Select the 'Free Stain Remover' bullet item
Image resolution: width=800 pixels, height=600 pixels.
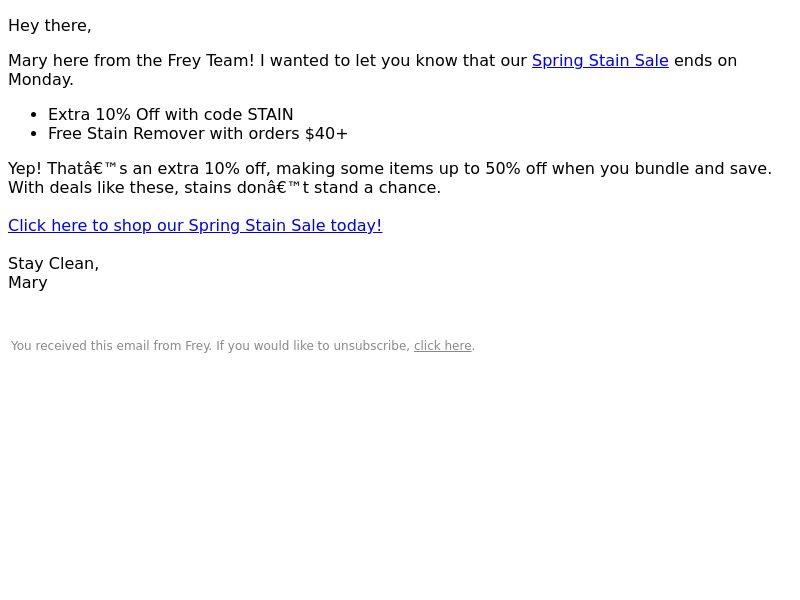[197, 134]
